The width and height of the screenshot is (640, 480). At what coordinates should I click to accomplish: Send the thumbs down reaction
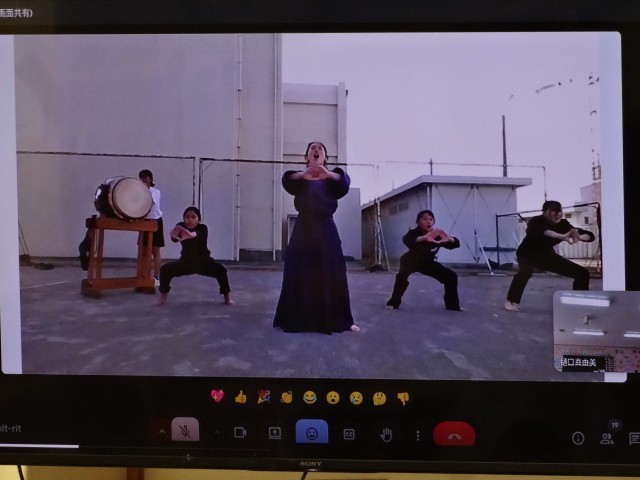coord(403,397)
